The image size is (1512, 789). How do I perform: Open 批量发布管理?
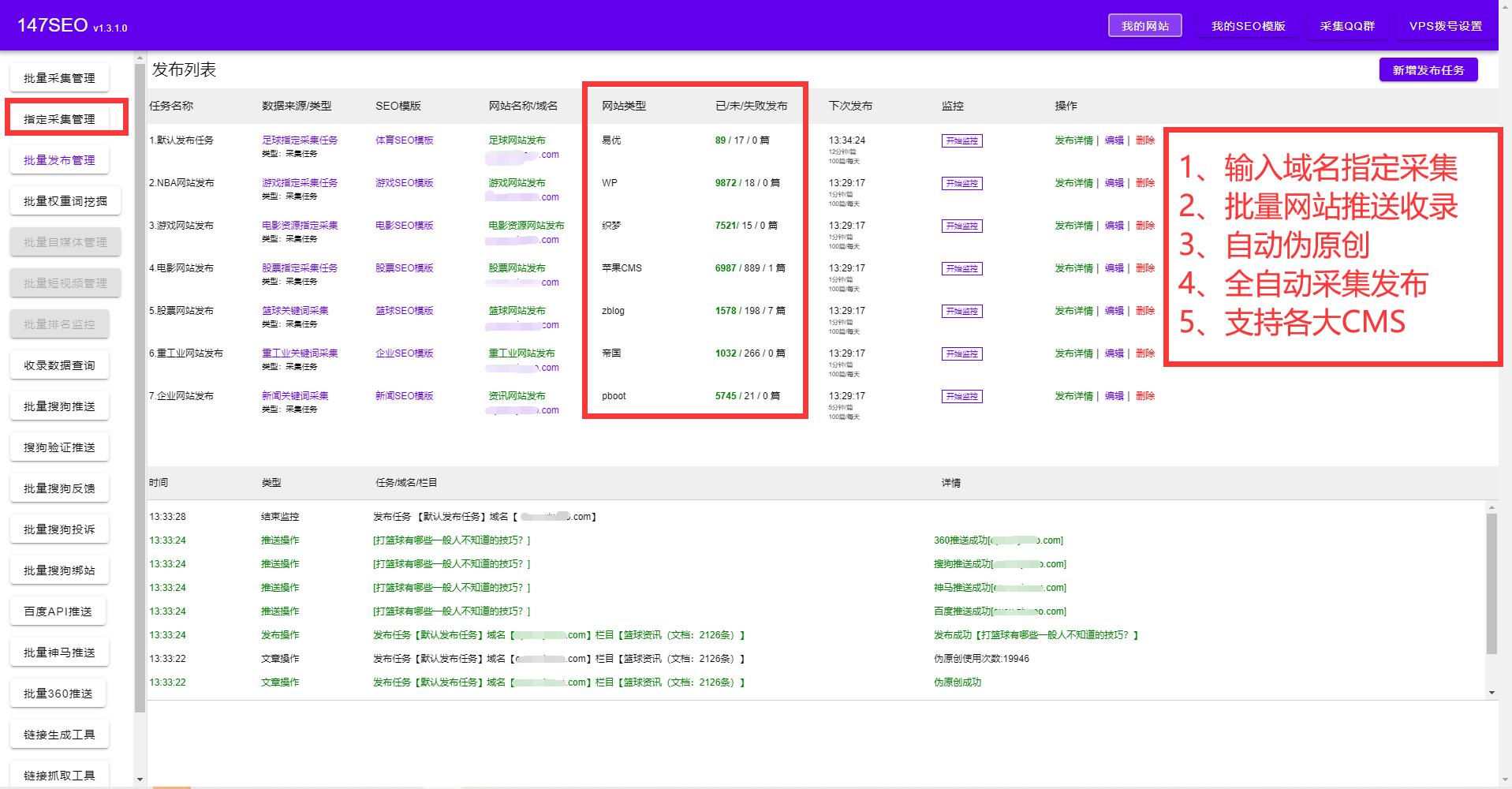pos(59,159)
